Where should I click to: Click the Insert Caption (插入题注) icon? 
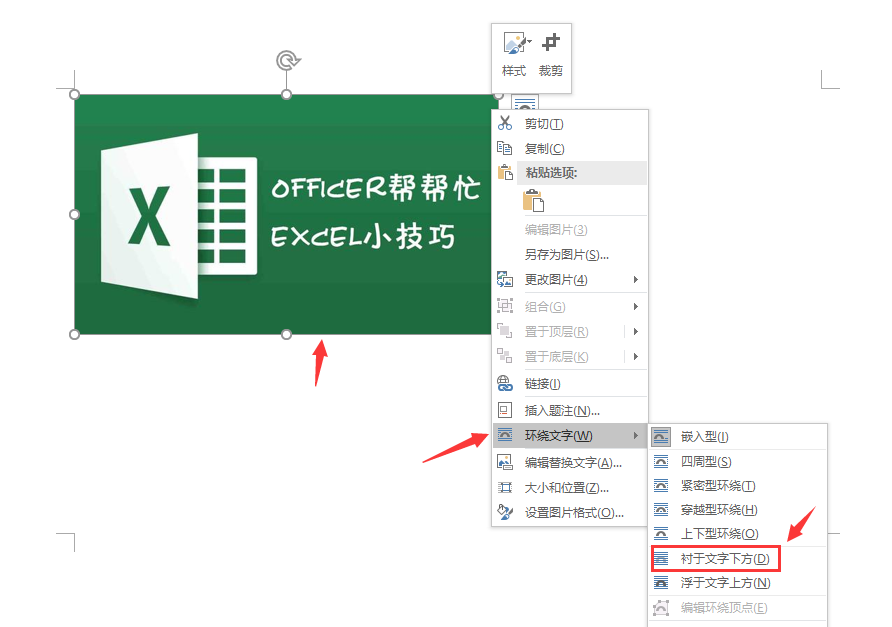click(505, 410)
